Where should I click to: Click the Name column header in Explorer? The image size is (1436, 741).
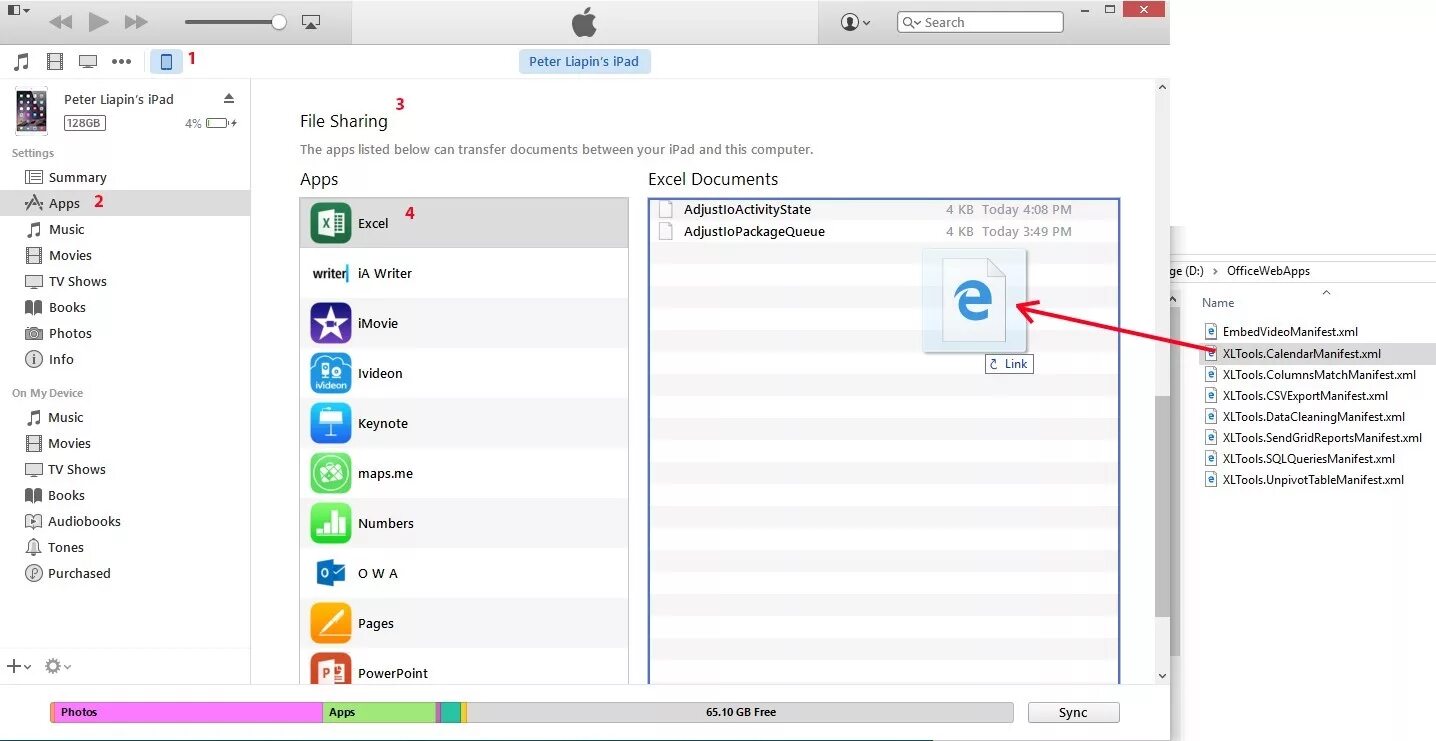pos(1218,302)
